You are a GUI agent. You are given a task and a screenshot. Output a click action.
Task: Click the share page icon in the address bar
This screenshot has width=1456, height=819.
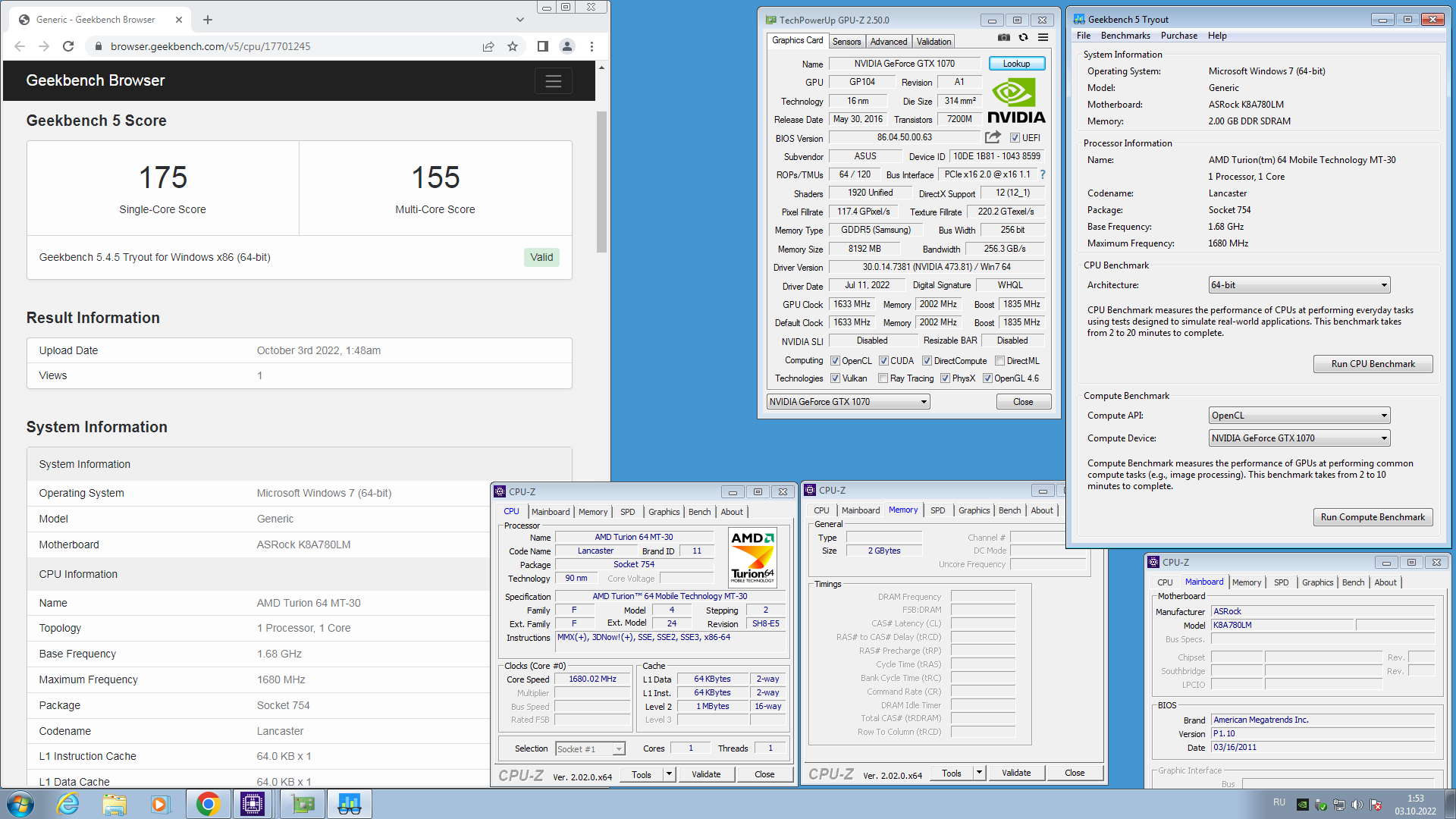point(488,46)
